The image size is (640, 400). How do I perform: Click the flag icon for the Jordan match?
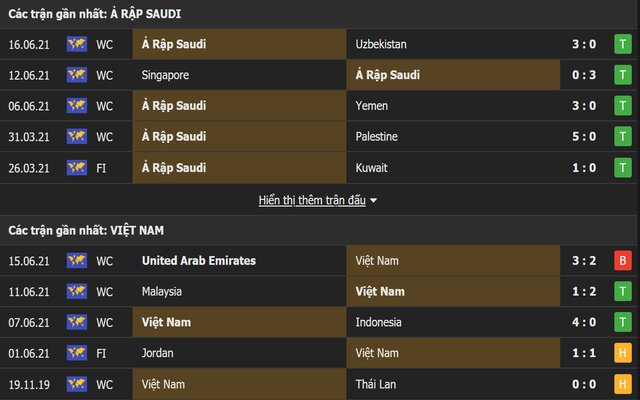pos(76,353)
